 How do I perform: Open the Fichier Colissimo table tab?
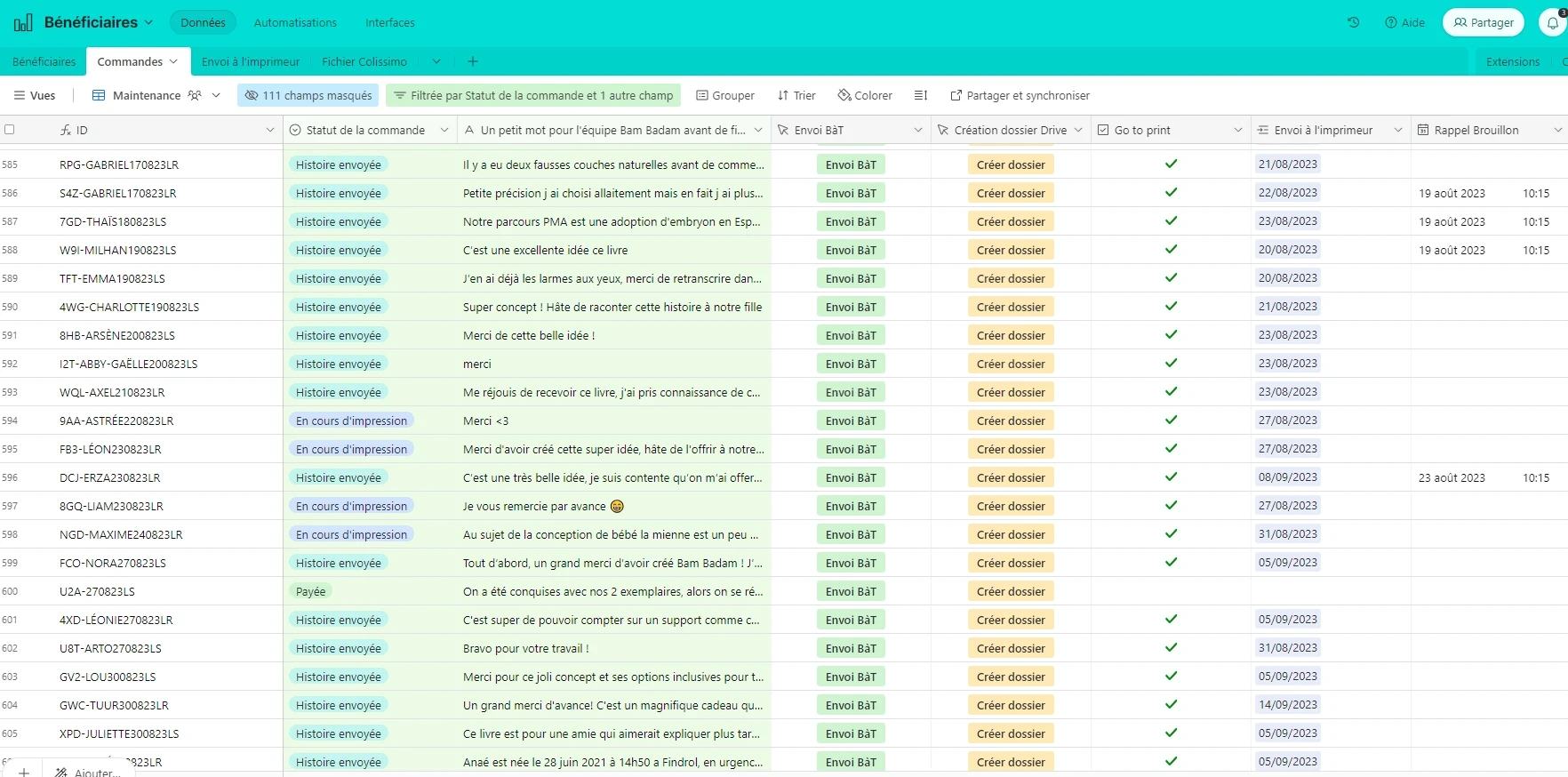pyautogui.click(x=364, y=61)
